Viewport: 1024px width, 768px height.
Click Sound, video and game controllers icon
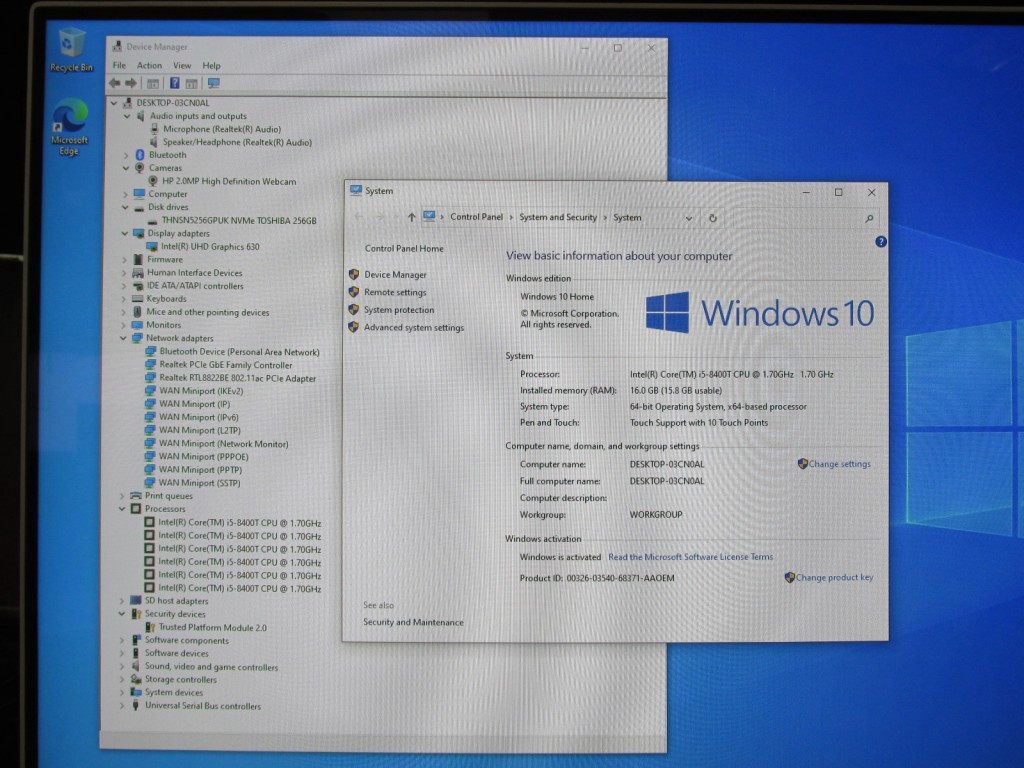tap(135, 666)
